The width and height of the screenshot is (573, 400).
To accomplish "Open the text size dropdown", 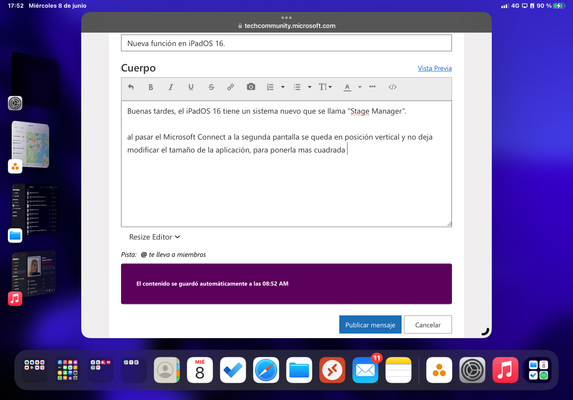I will pos(325,87).
